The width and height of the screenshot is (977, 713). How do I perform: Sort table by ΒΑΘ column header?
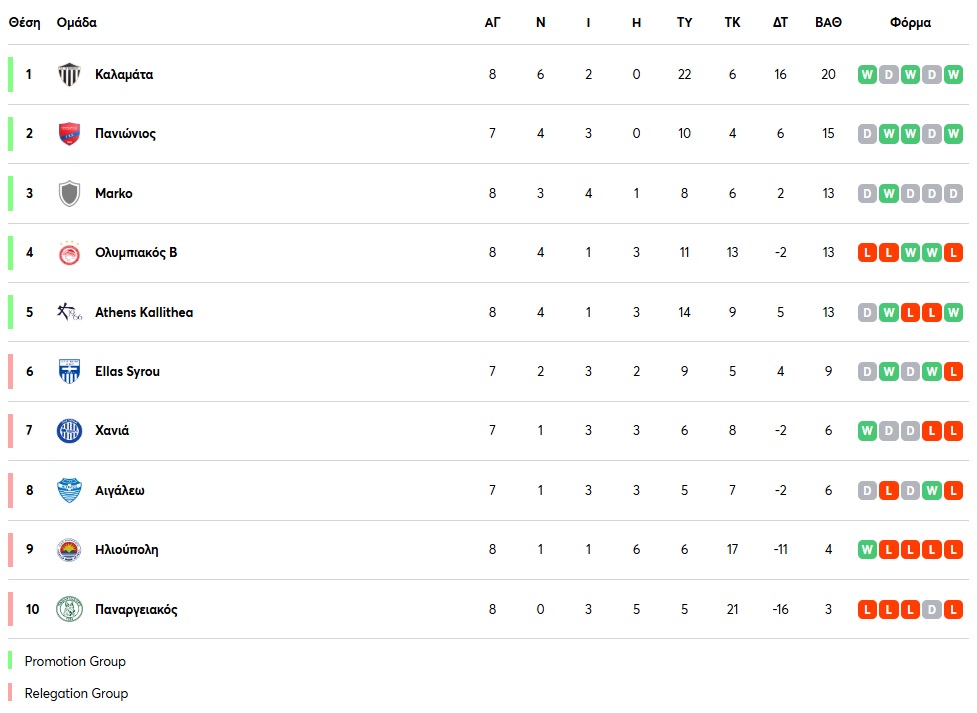tap(828, 22)
